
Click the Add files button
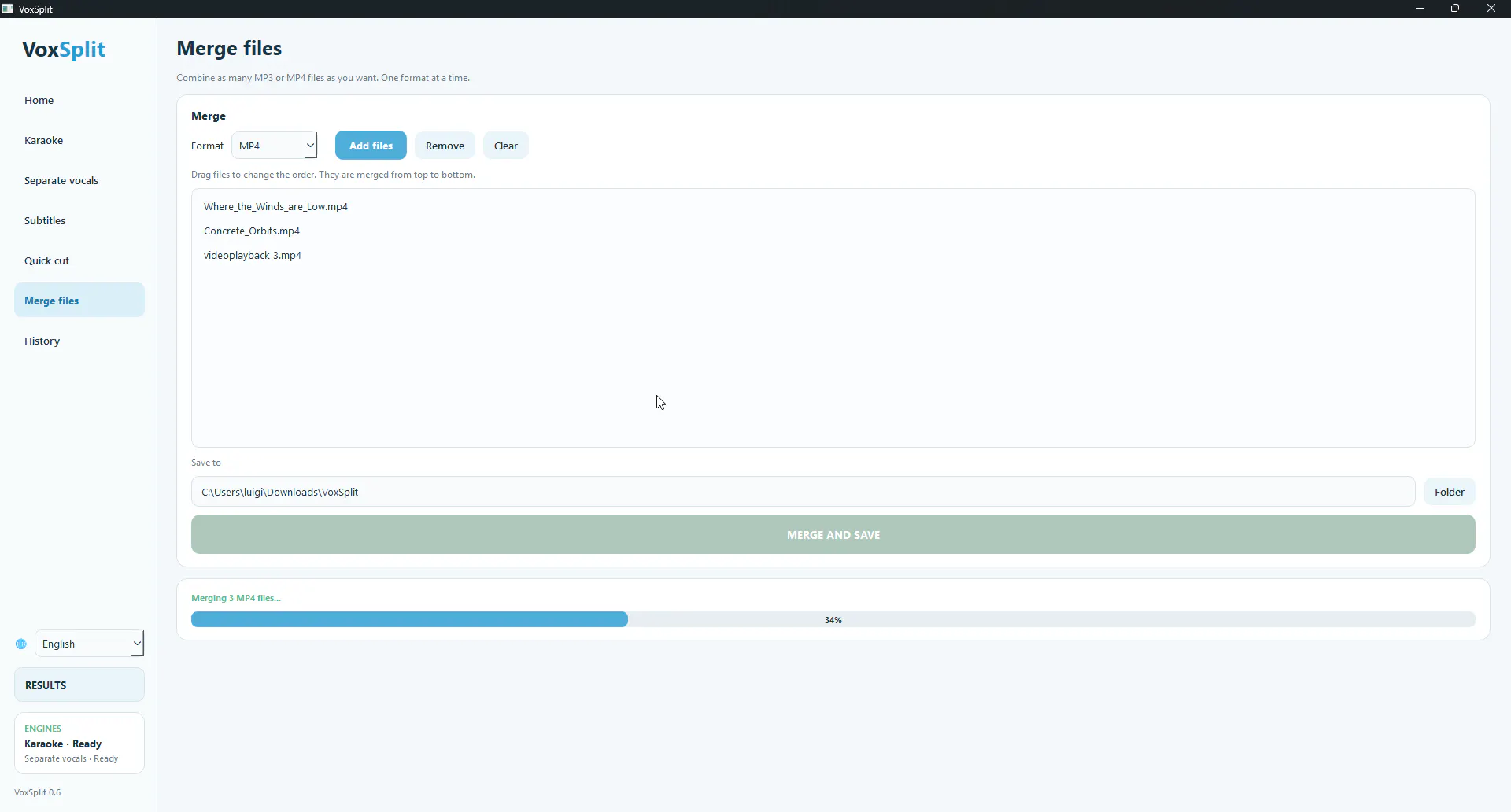click(x=371, y=146)
